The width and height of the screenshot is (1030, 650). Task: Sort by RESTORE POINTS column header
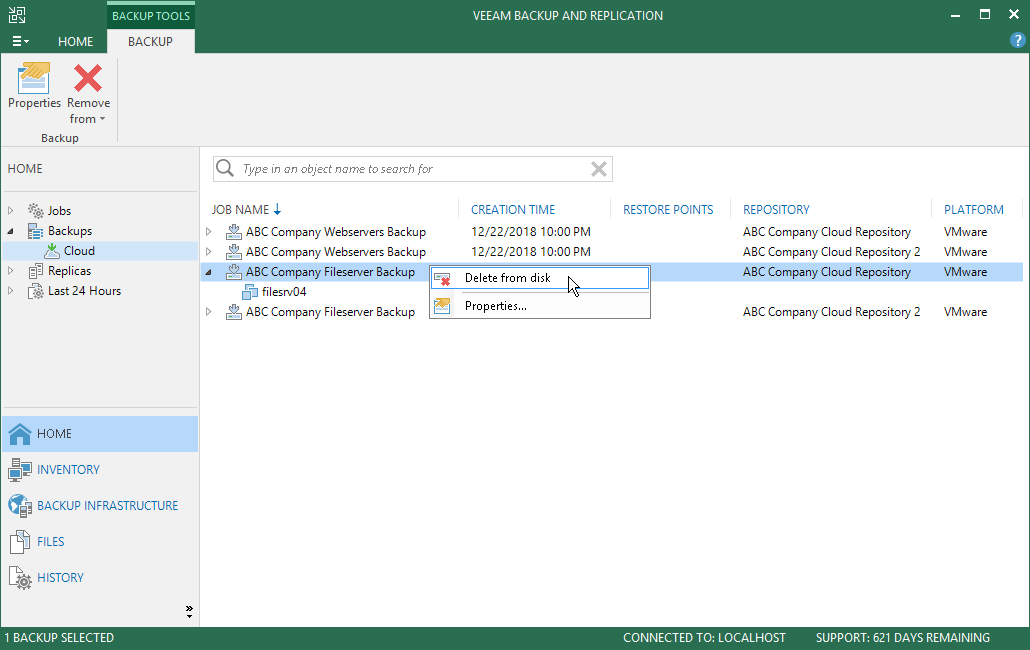pyautogui.click(x=668, y=209)
